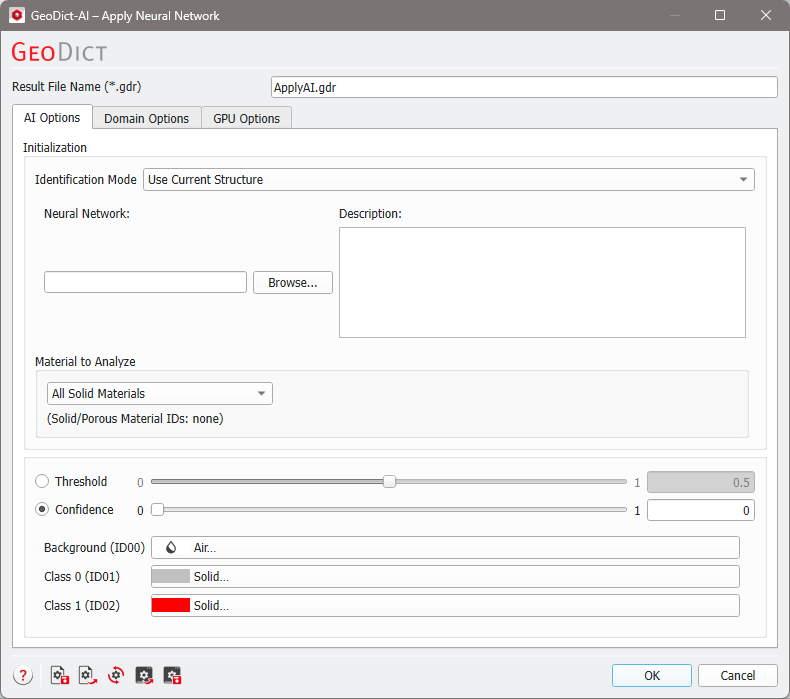Click the Air droplet icon for Background

(x=171, y=547)
